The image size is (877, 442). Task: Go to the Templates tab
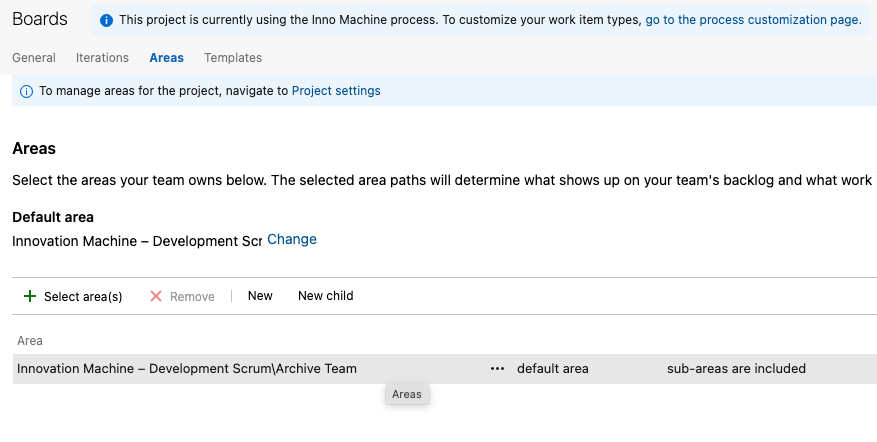coord(233,58)
